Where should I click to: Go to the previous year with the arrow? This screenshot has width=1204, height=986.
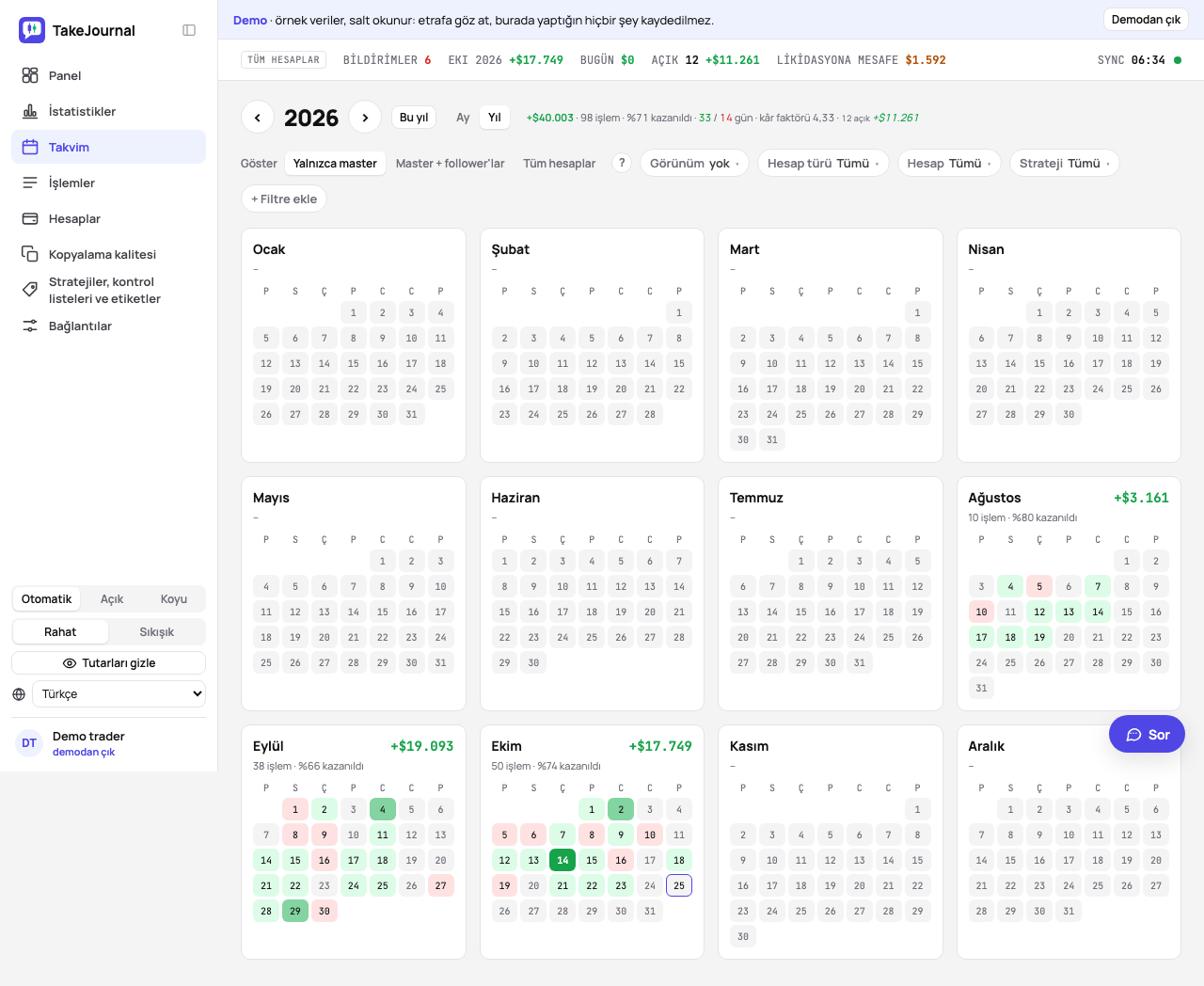[x=258, y=117]
